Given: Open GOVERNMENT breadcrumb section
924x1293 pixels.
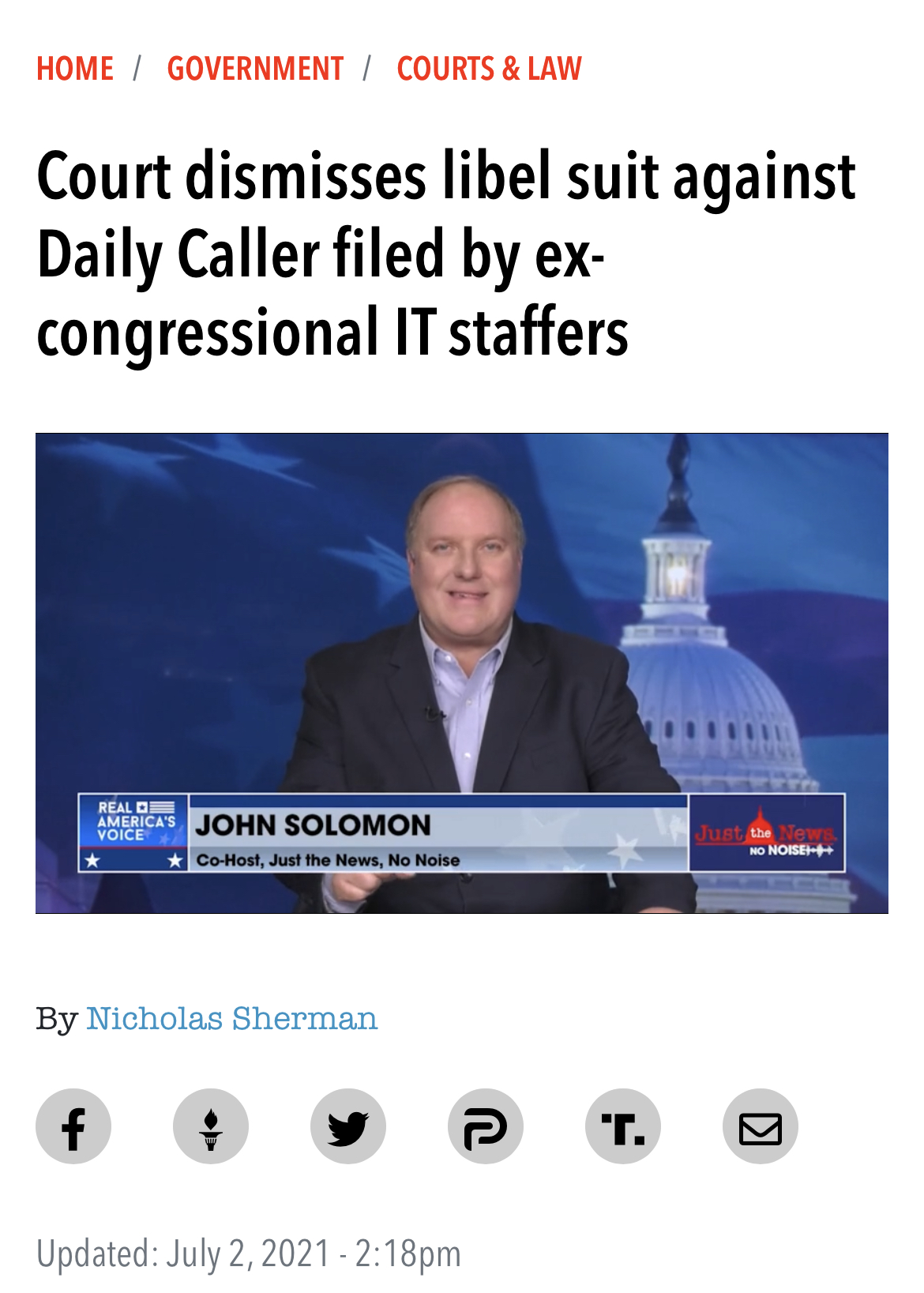Looking at the screenshot, I should pyautogui.click(x=255, y=69).
